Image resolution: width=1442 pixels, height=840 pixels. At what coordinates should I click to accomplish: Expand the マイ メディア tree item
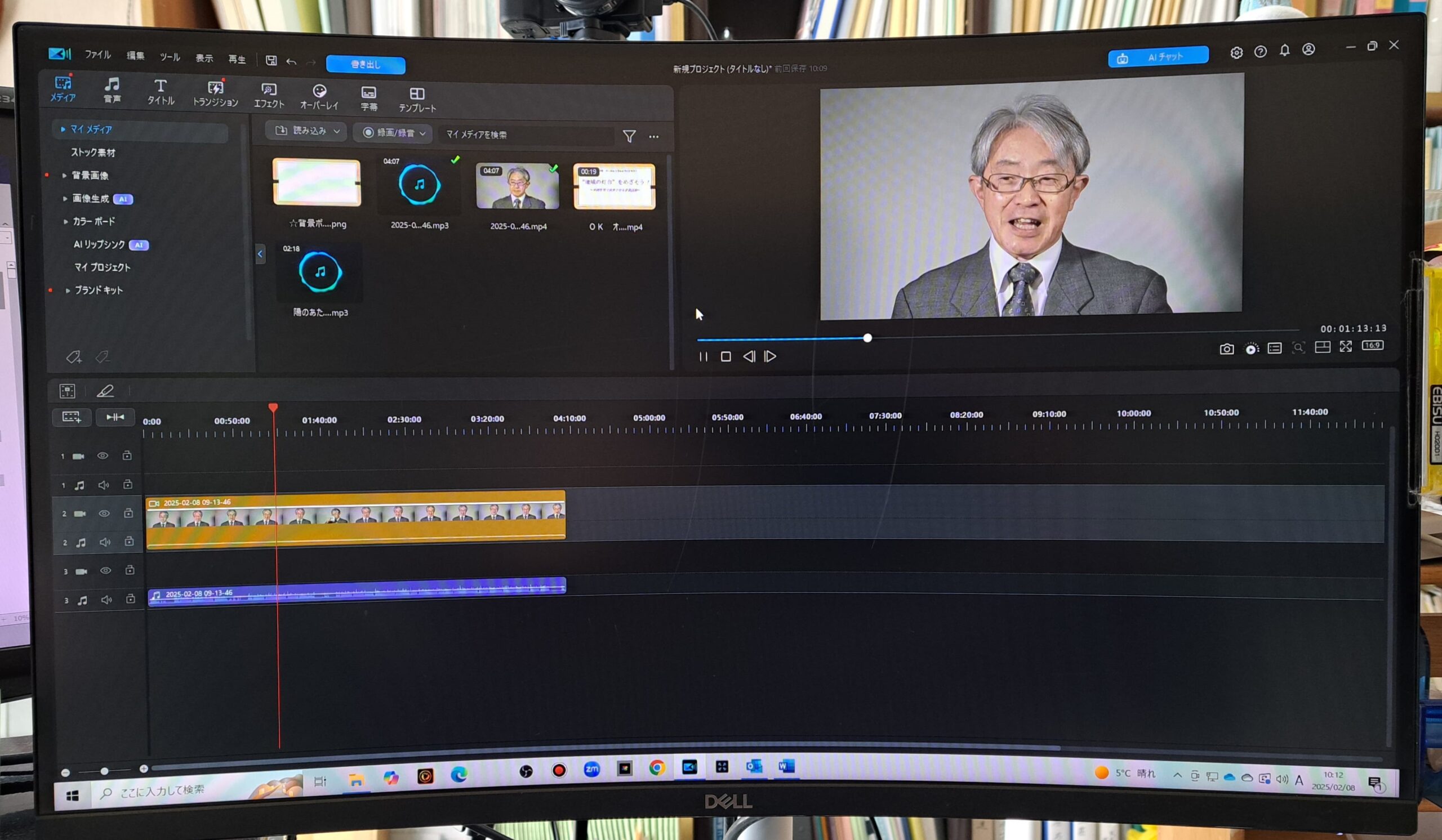coord(63,129)
